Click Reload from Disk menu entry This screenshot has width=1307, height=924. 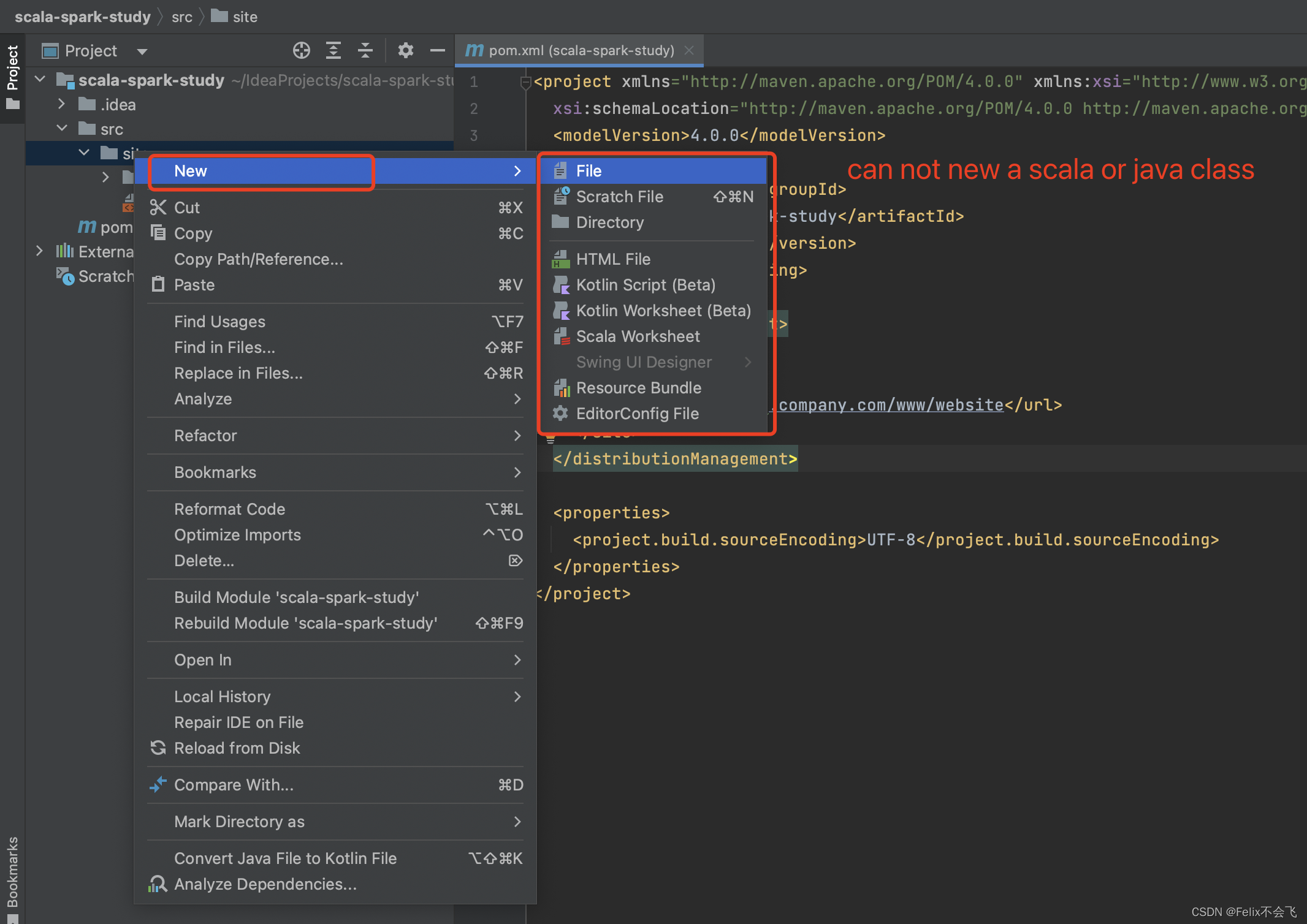point(237,748)
